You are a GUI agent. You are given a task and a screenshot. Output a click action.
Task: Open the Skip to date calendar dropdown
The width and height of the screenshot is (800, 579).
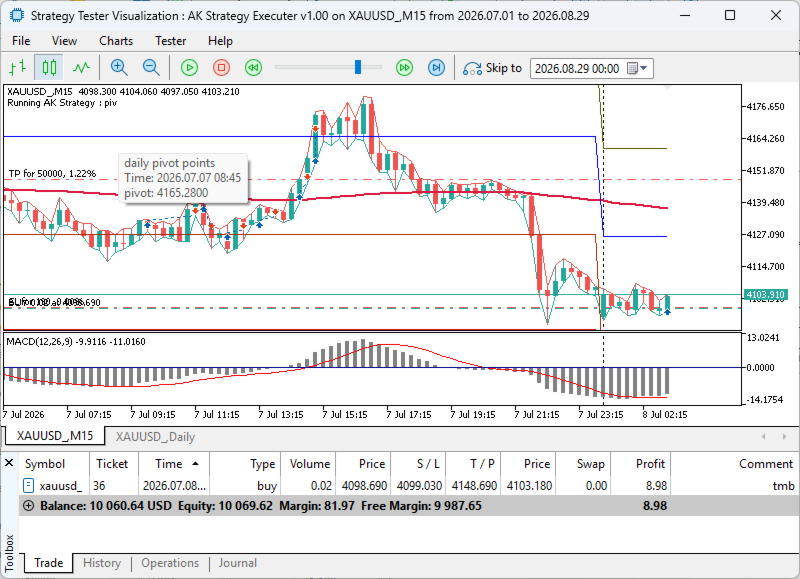pyautogui.click(x=637, y=68)
